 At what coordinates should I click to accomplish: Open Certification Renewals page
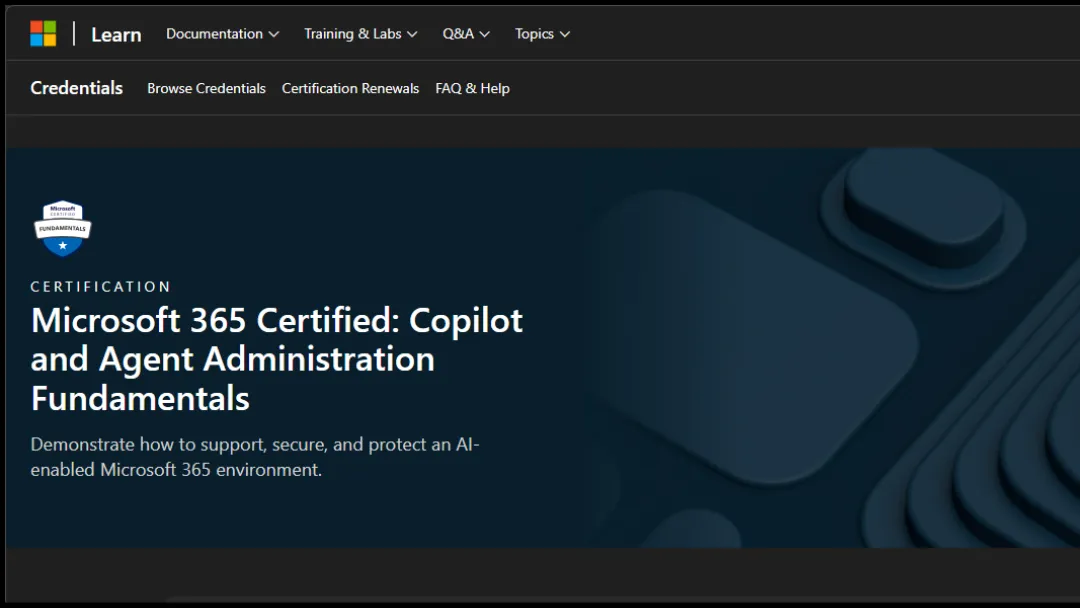click(x=351, y=88)
